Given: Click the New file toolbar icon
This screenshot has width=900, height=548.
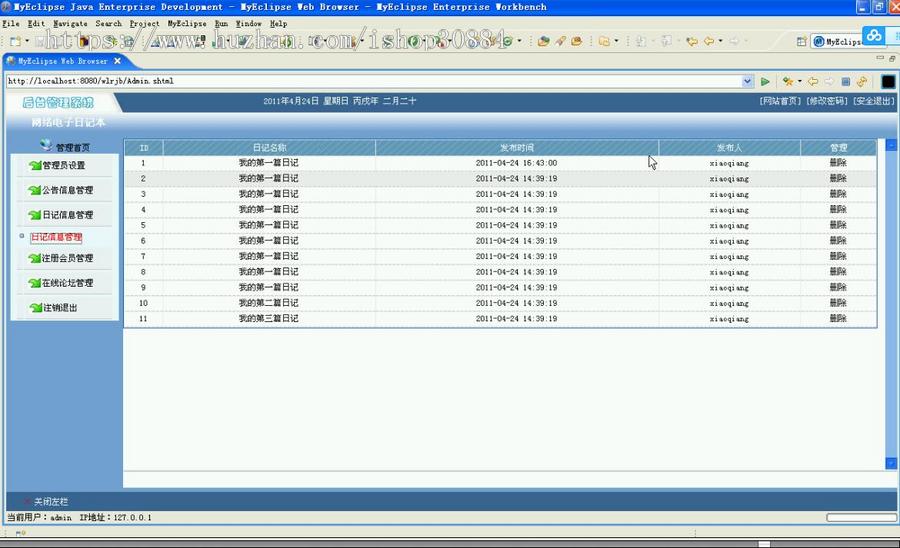Looking at the screenshot, I should (x=15, y=41).
